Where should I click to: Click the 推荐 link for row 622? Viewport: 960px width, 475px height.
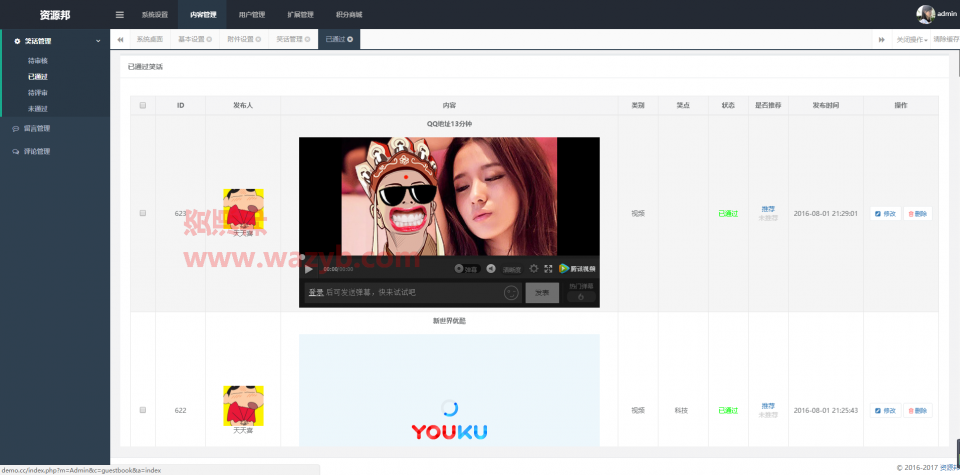coord(768,406)
